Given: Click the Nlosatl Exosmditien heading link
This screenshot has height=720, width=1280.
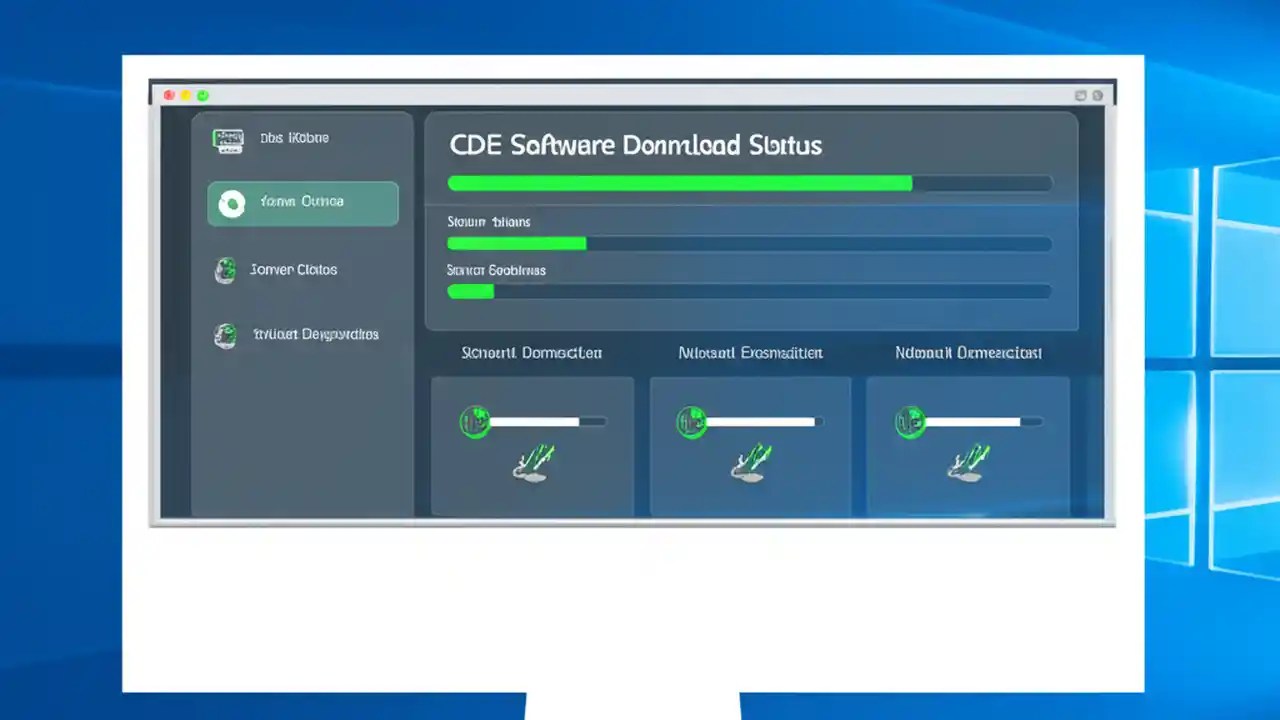Looking at the screenshot, I should click(749, 353).
